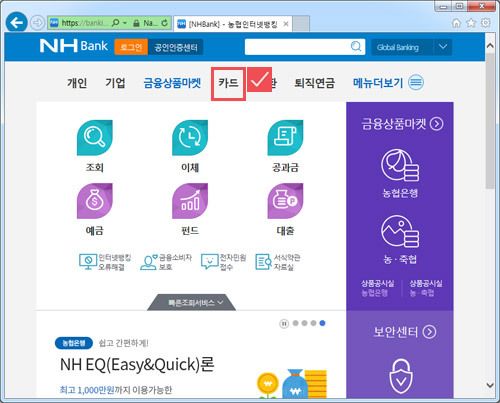This screenshot has width=500, height=403.
Task: Open the 보안센터 heading link
Action: point(404,332)
